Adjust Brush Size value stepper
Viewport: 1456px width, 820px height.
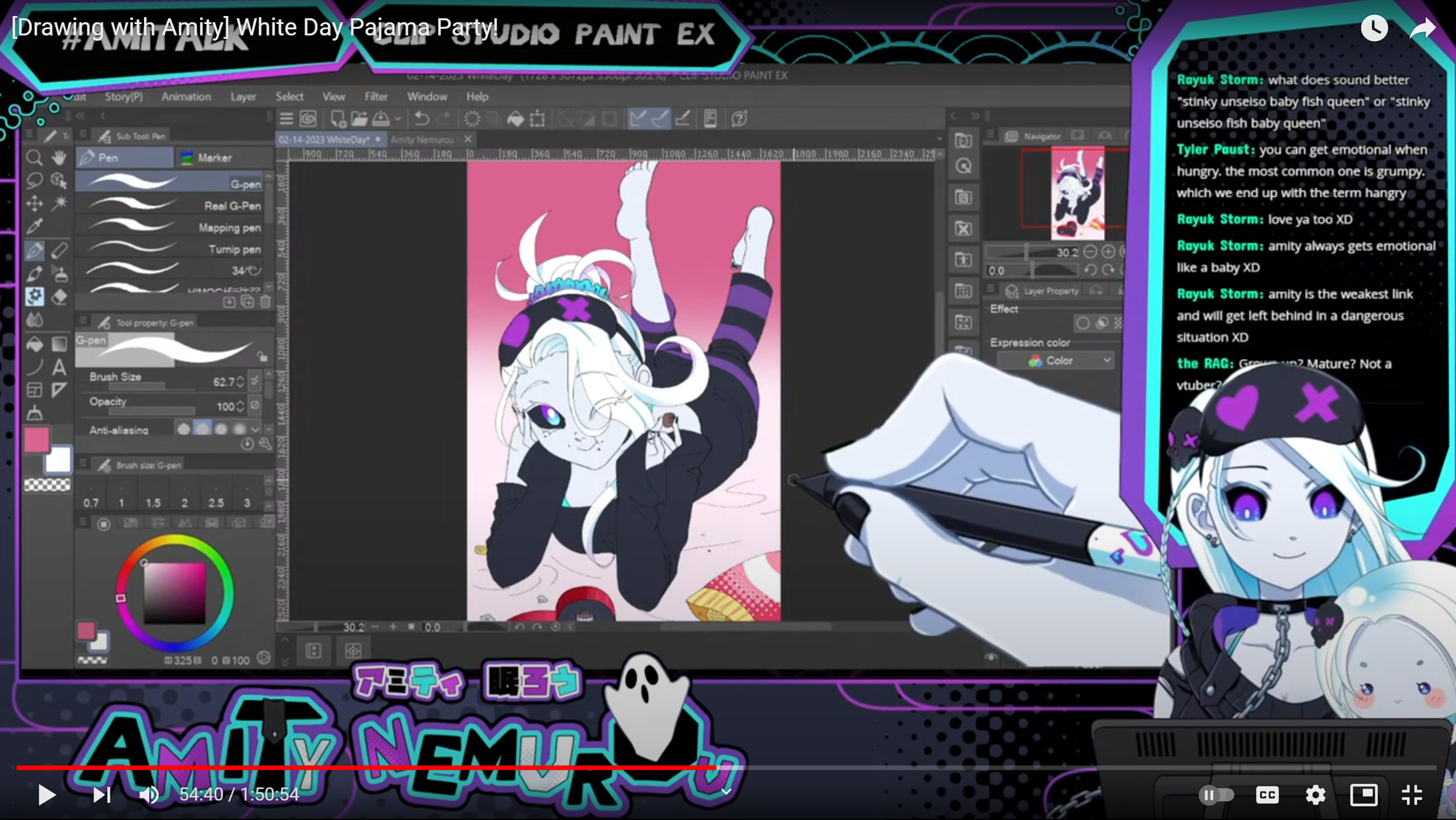point(240,381)
